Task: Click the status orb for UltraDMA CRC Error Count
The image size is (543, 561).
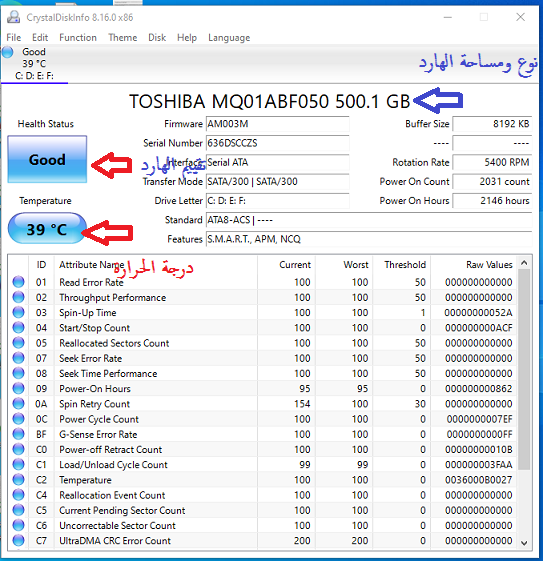Action: coord(18,540)
